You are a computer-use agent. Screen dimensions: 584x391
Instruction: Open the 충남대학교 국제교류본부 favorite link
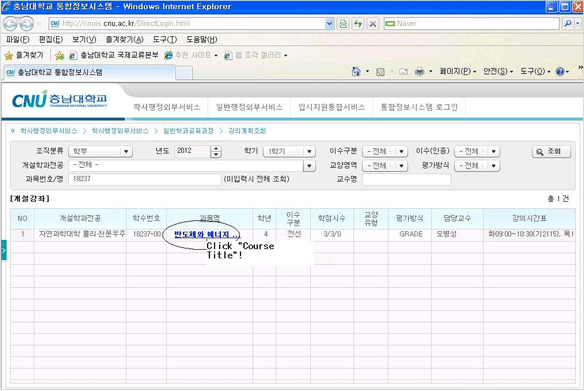click(114, 55)
